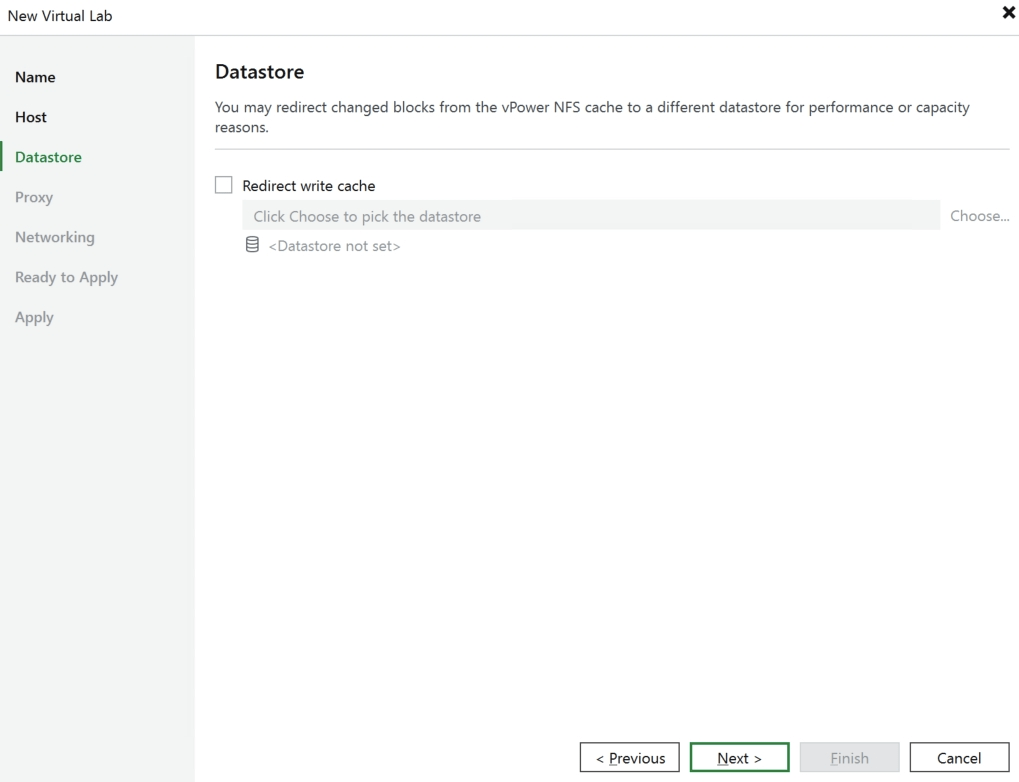Screen dimensions: 1019x782
Task: Go to the Host wizard step
Action: coord(31,117)
